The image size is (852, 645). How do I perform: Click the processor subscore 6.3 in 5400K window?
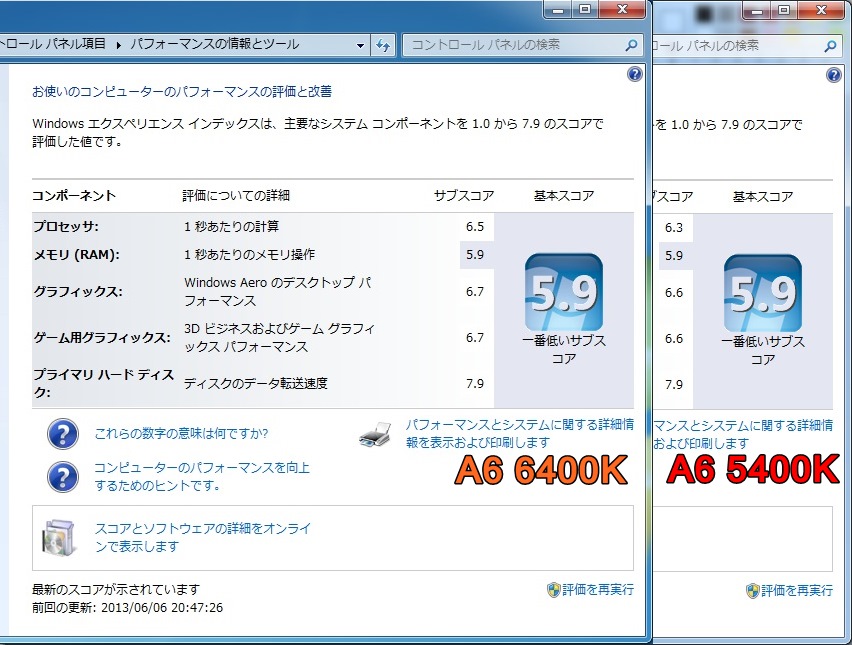point(674,228)
